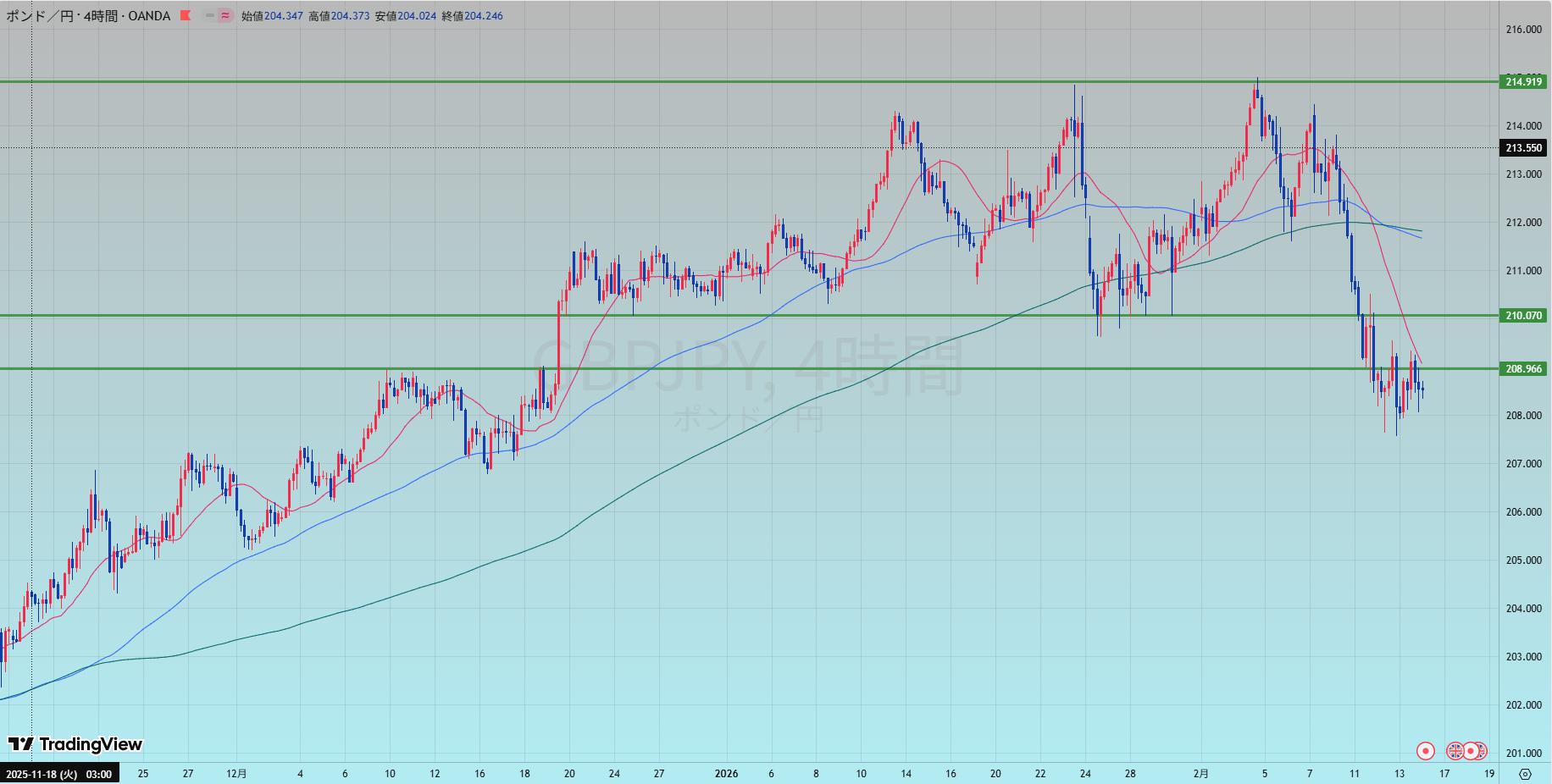The image size is (1552, 784).
Task: Click the 2025-11-18 crosshair date label
Action: click(x=58, y=774)
